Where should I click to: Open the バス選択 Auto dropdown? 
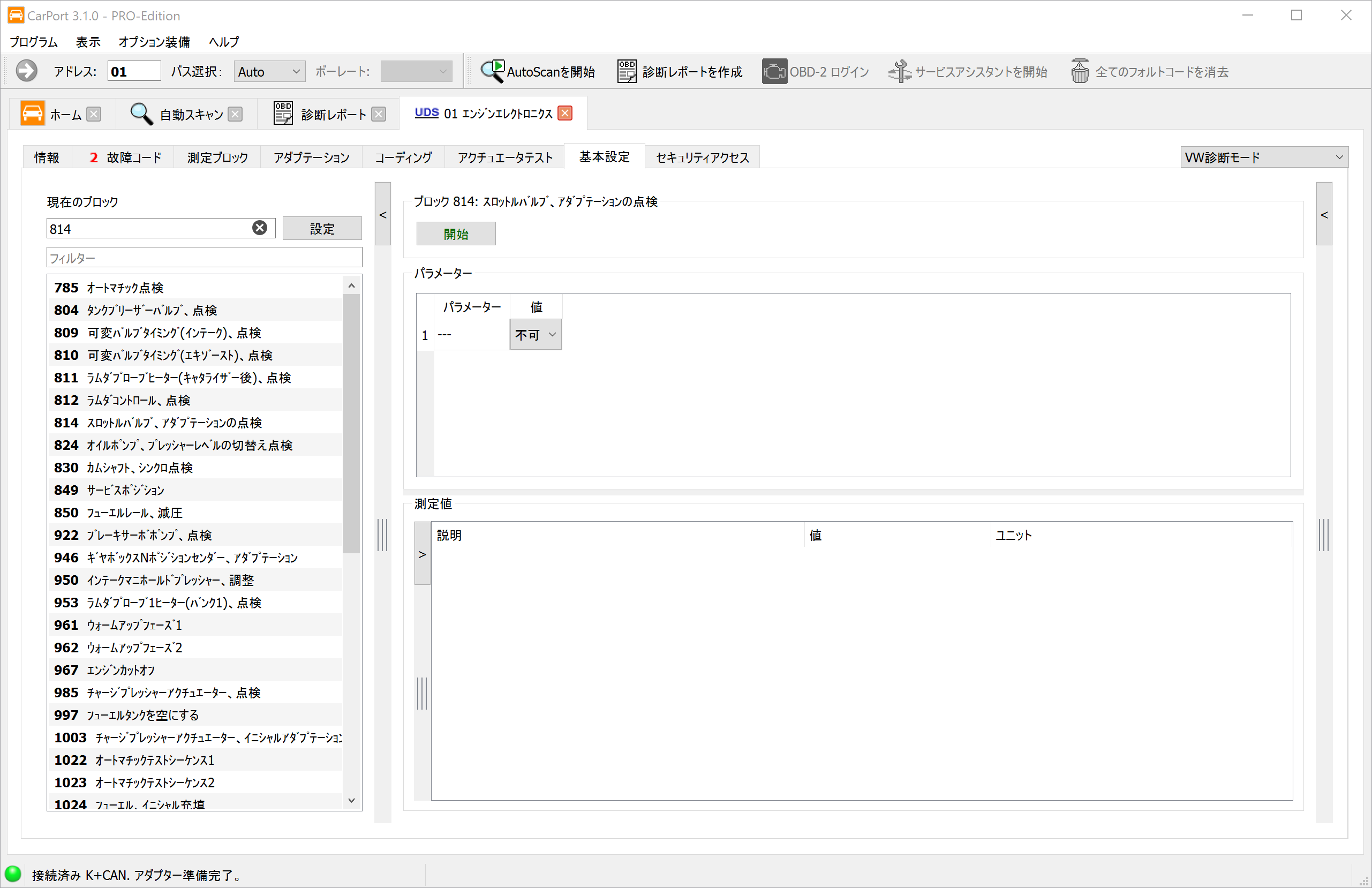[269, 72]
